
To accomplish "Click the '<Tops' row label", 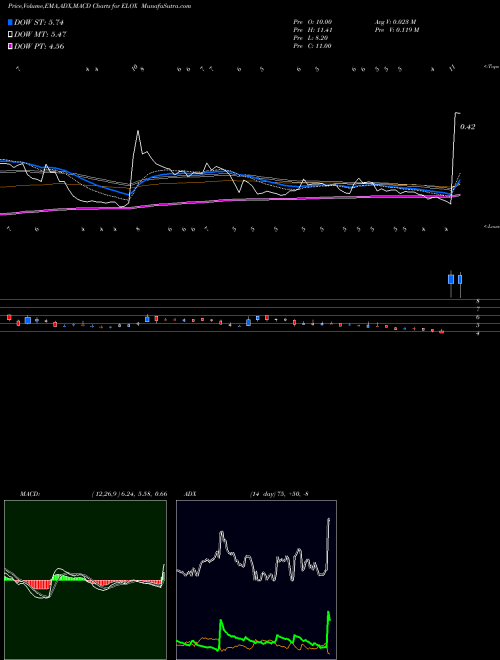I will pos(492,67).
